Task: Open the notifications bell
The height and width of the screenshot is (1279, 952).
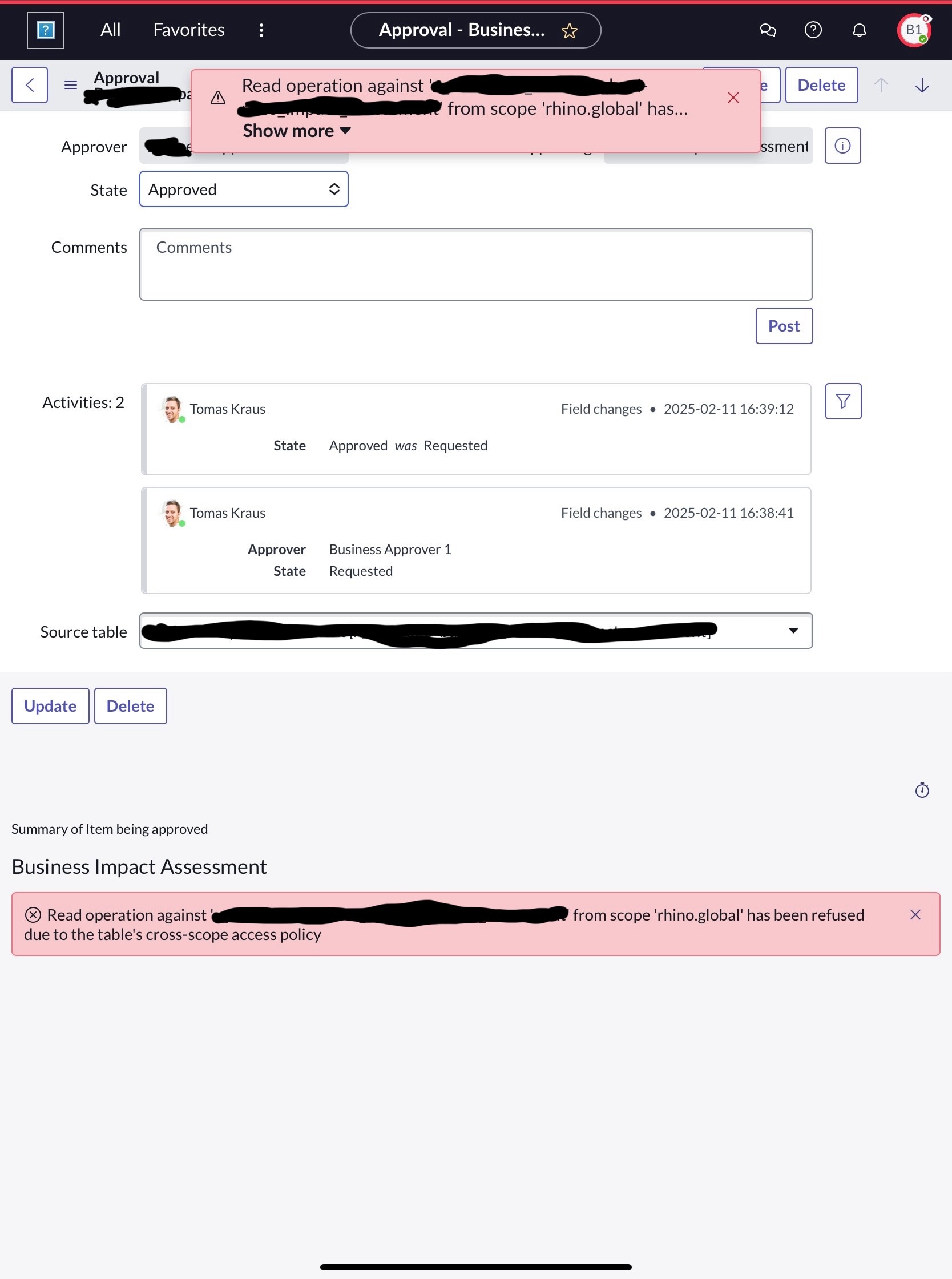Action: (859, 30)
